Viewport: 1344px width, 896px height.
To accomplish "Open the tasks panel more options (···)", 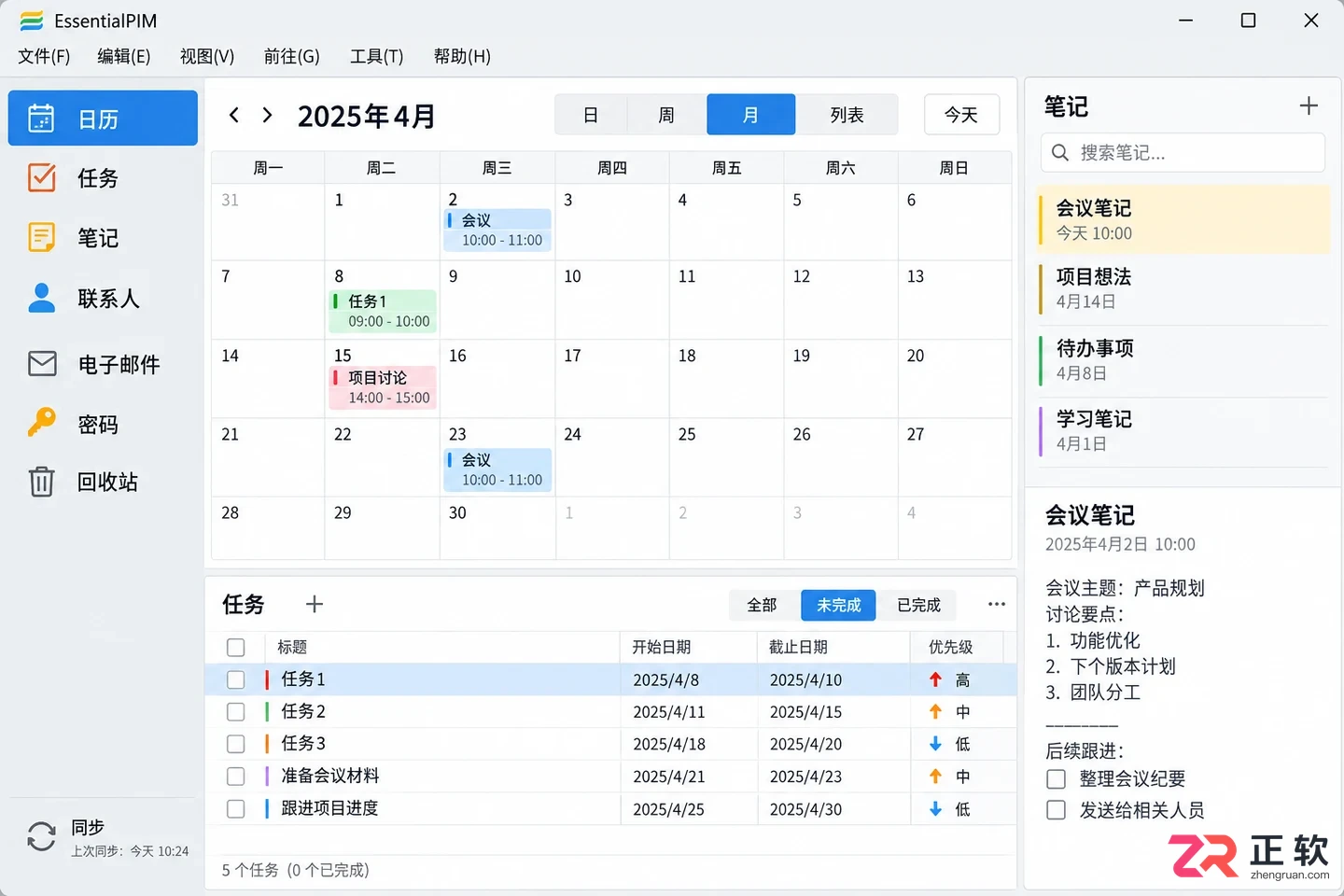I will click(x=997, y=604).
